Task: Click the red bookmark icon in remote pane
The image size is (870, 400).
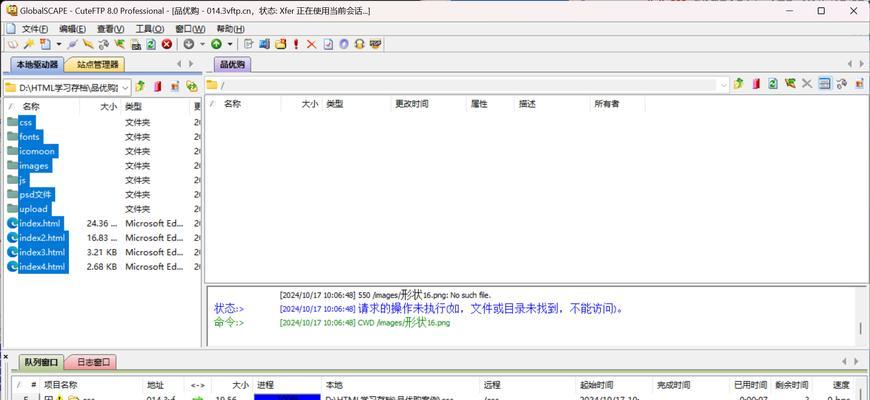Action: [756, 84]
